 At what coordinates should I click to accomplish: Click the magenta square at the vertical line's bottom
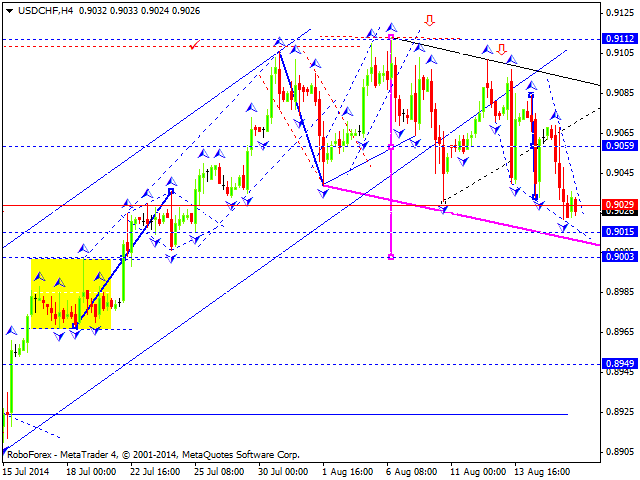[x=390, y=256]
